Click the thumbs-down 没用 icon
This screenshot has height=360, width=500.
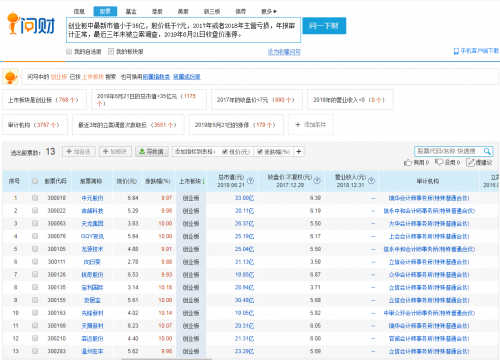coord(439,162)
